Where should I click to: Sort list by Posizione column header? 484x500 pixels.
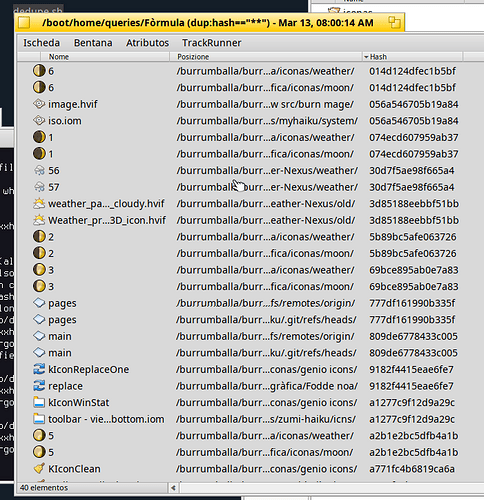193,57
